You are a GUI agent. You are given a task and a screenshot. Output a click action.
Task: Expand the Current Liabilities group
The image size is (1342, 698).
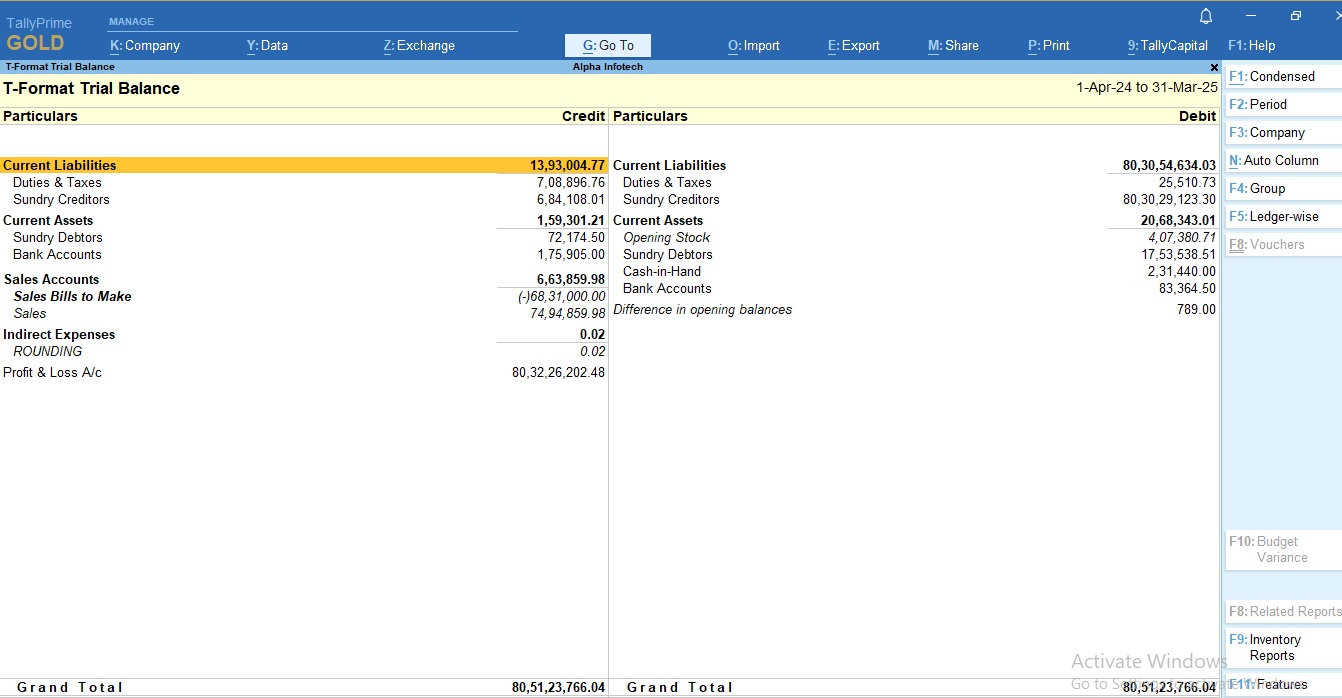pyautogui.click(x=60, y=164)
